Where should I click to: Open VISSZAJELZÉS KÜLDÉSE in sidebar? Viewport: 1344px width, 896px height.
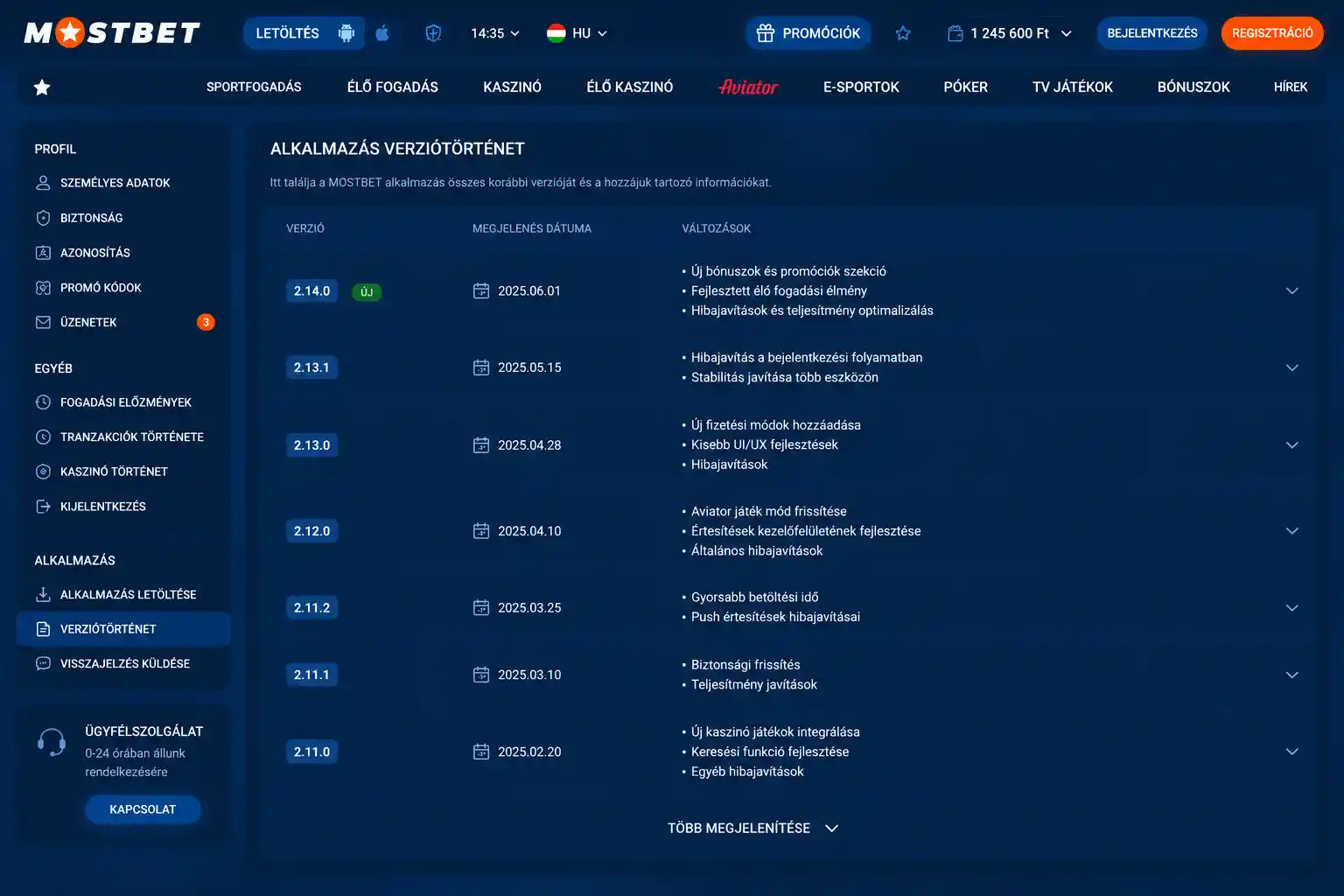122,663
